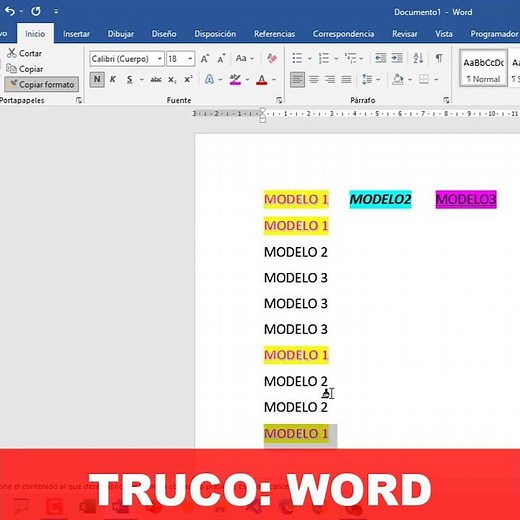This screenshot has width=520, height=520.
Task: Apply red font color button
Action: (x=262, y=79)
